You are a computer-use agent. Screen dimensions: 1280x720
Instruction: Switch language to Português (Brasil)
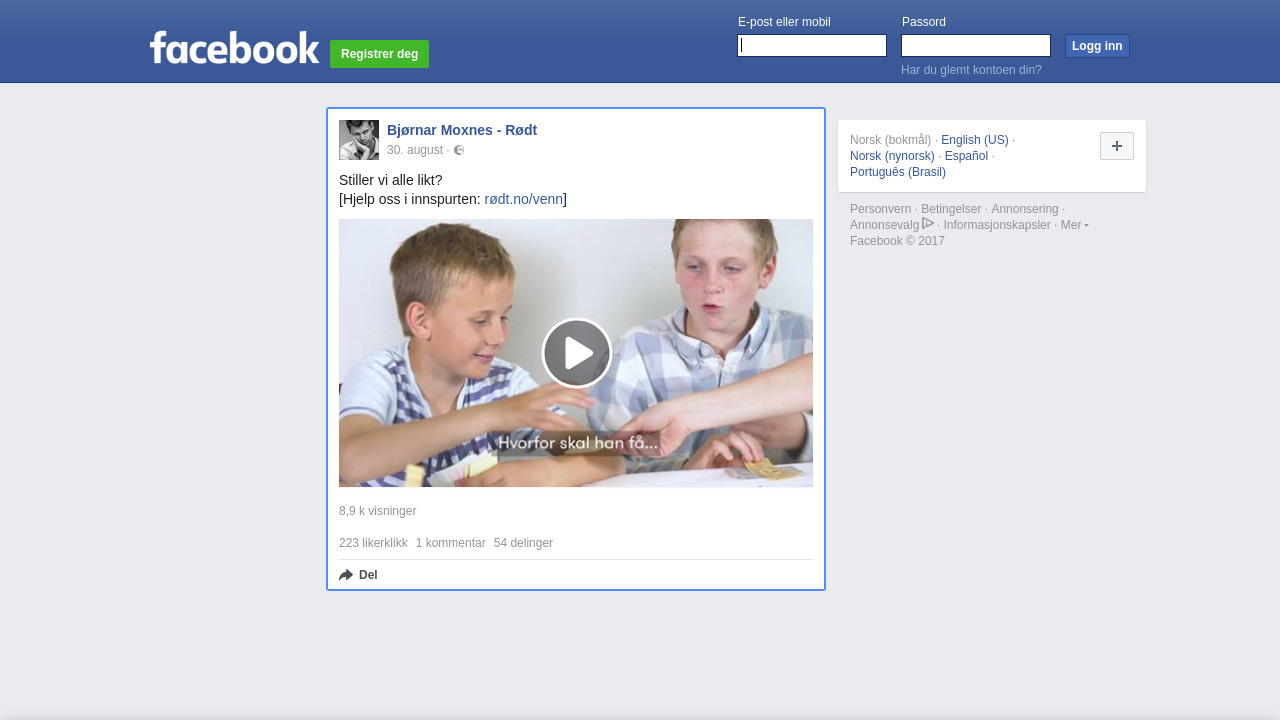pyautogui.click(x=898, y=172)
